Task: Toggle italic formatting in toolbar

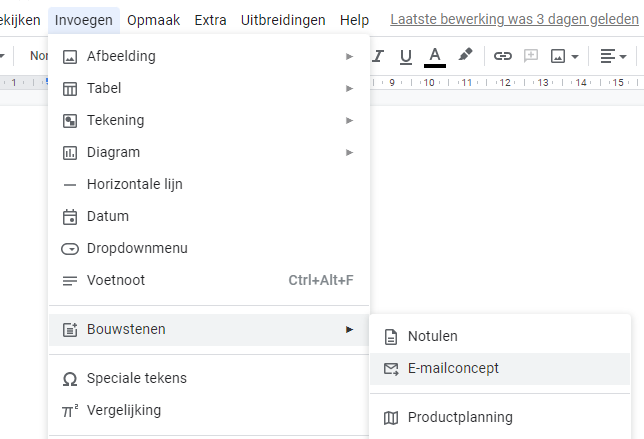Action: pos(378,56)
